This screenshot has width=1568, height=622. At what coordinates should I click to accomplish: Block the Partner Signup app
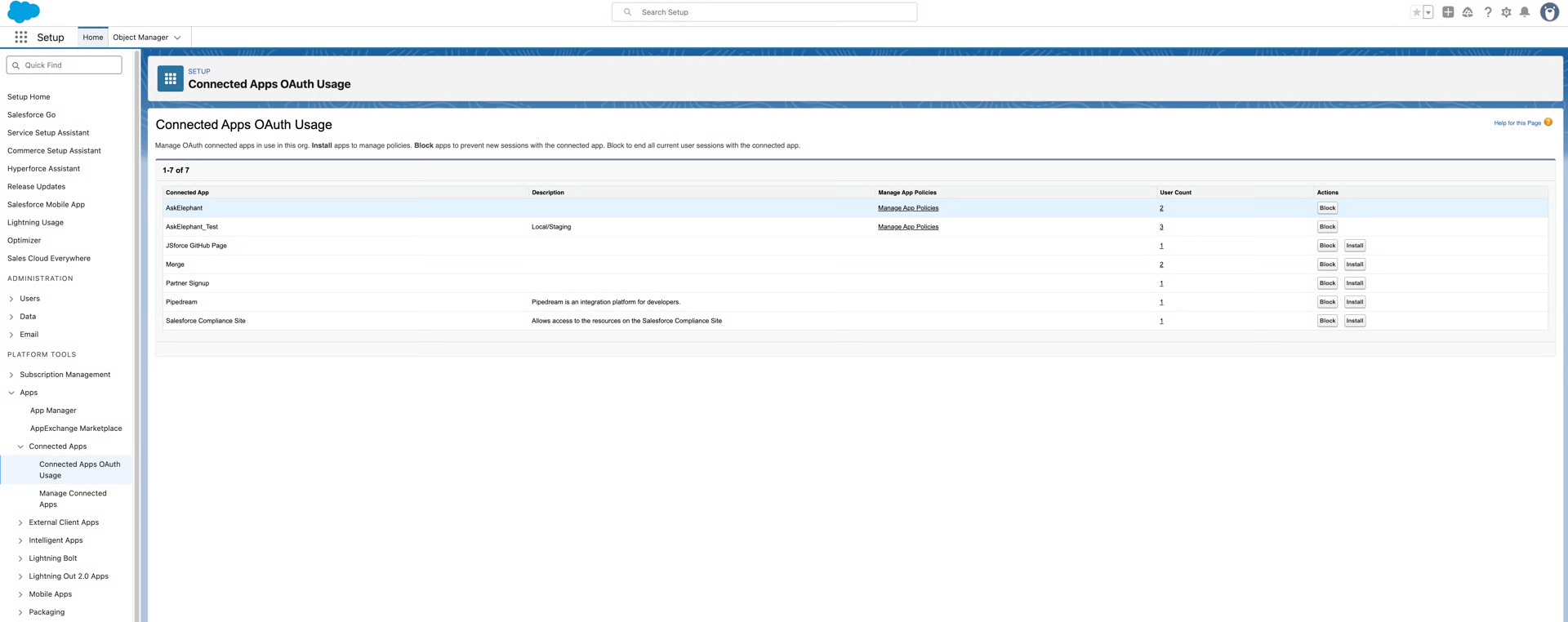pyautogui.click(x=1327, y=283)
